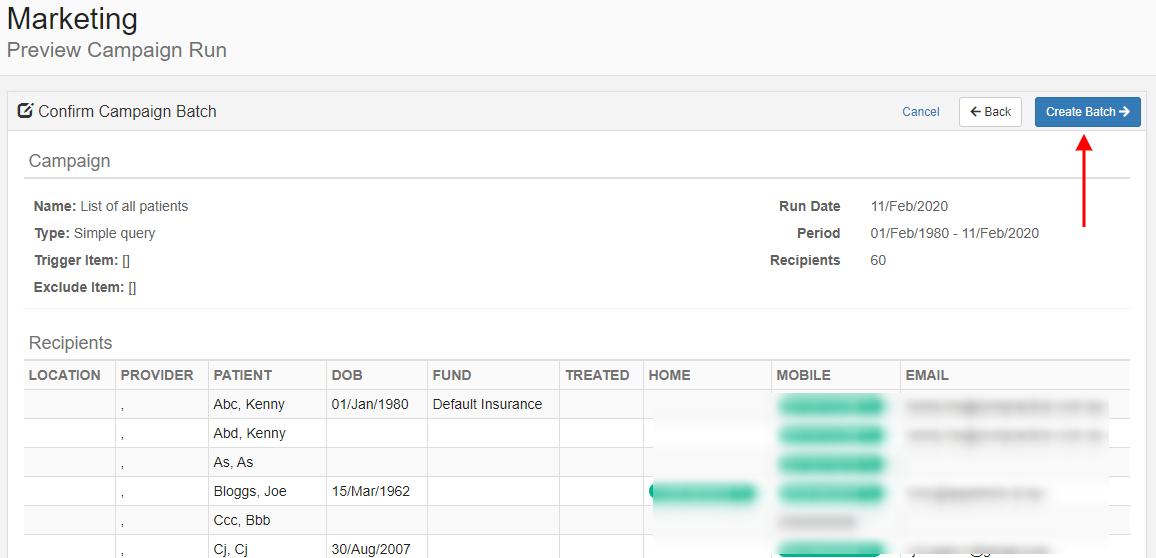Click the Period value 01/Feb/1980 - 11/Feb/2020
This screenshot has height=558, width=1156.
point(955,234)
